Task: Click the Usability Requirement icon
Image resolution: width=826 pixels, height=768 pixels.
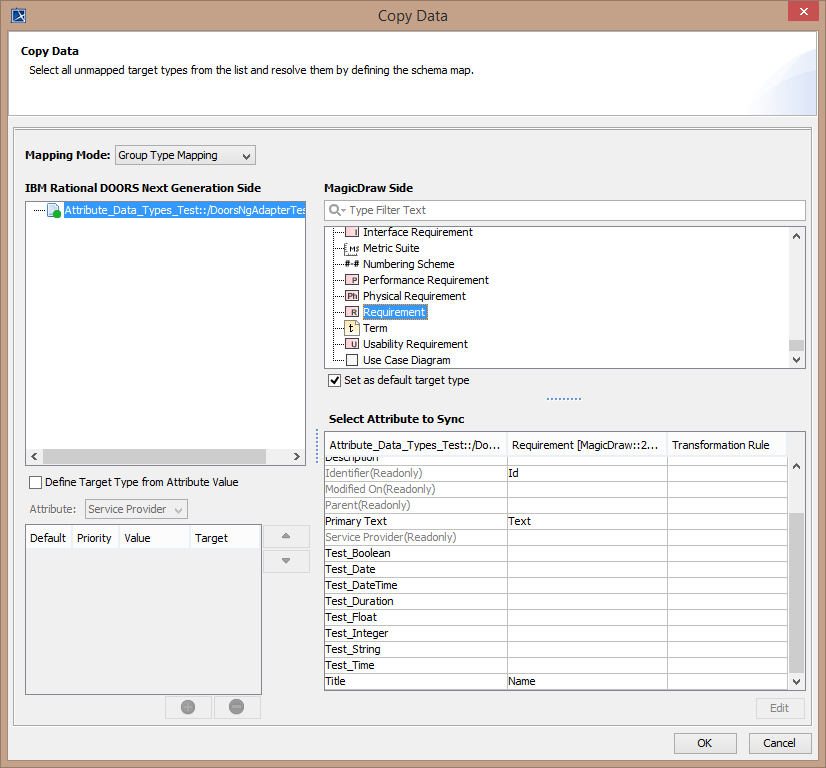Action: pos(351,344)
